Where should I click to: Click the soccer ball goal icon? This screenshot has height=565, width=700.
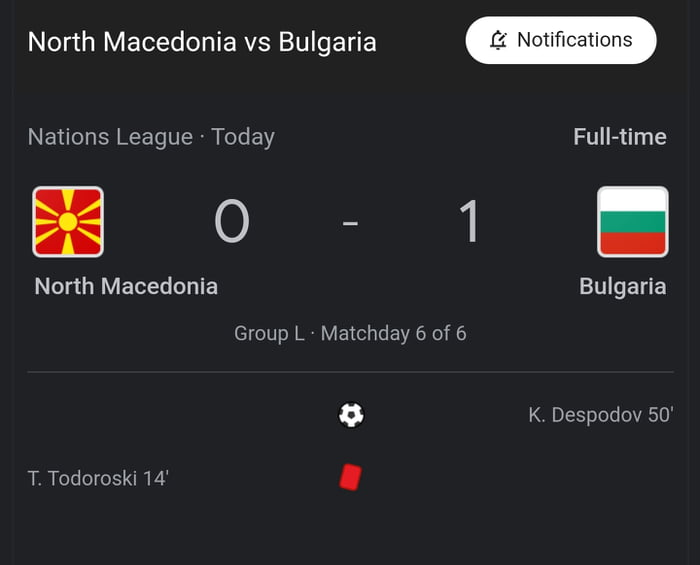click(x=351, y=414)
